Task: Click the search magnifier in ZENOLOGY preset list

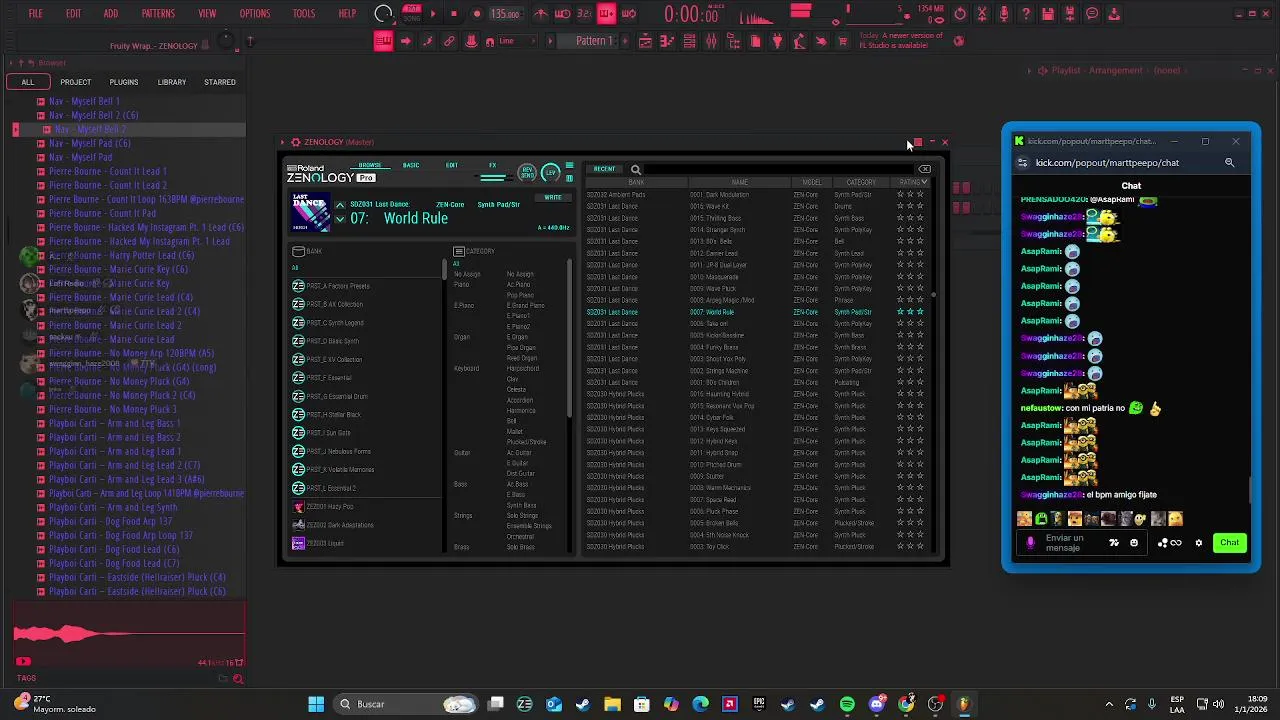Action: pyautogui.click(x=635, y=170)
